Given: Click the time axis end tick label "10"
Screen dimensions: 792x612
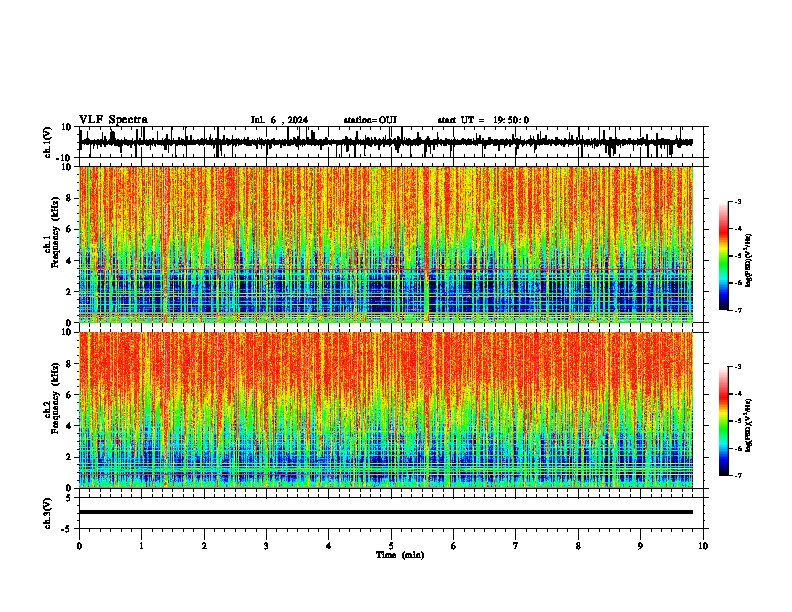Looking at the screenshot, I should click(703, 546).
